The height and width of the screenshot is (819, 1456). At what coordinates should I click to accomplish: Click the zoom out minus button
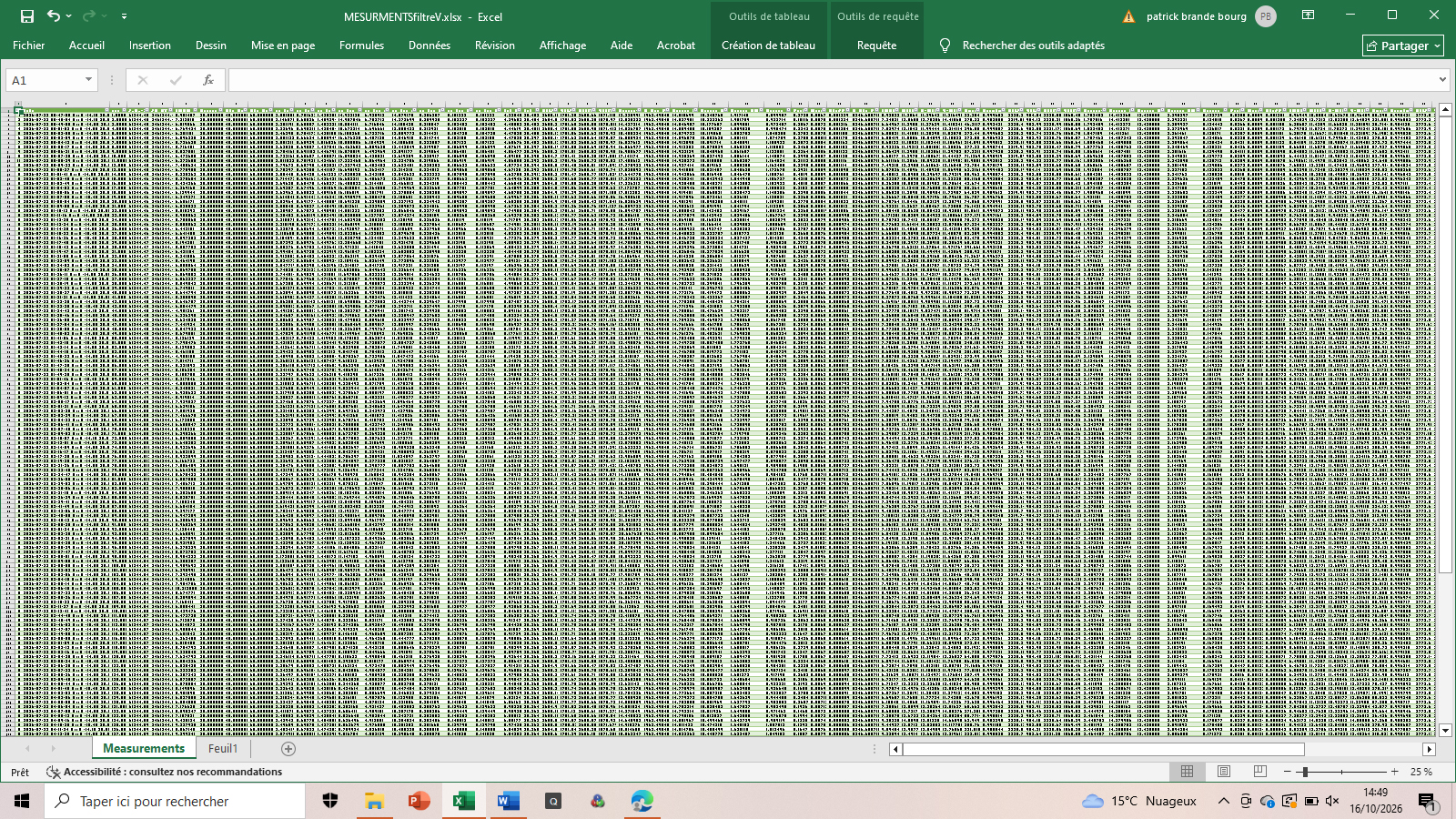point(1287,772)
